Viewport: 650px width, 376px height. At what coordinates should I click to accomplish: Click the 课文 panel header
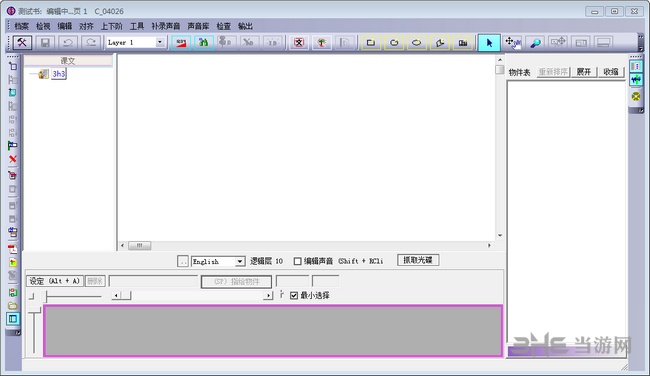[x=68, y=61]
